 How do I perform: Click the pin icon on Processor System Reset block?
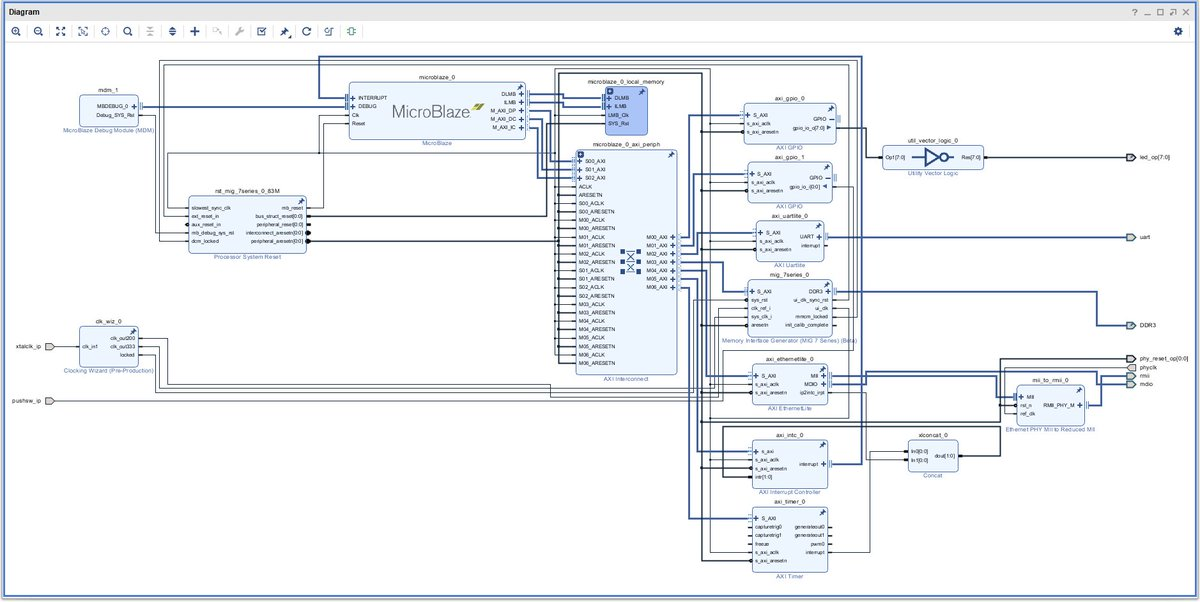(301, 200)
